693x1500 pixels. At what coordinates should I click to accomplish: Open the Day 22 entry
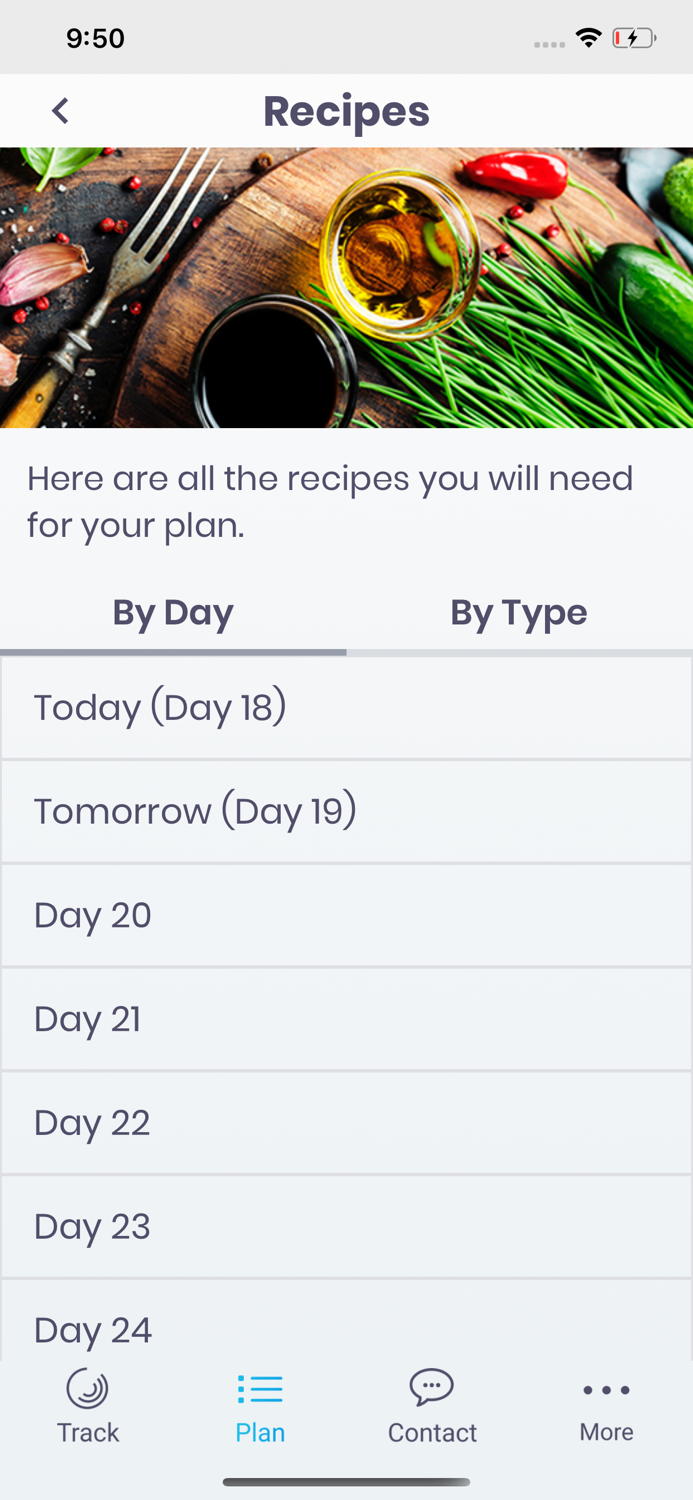346,1122
